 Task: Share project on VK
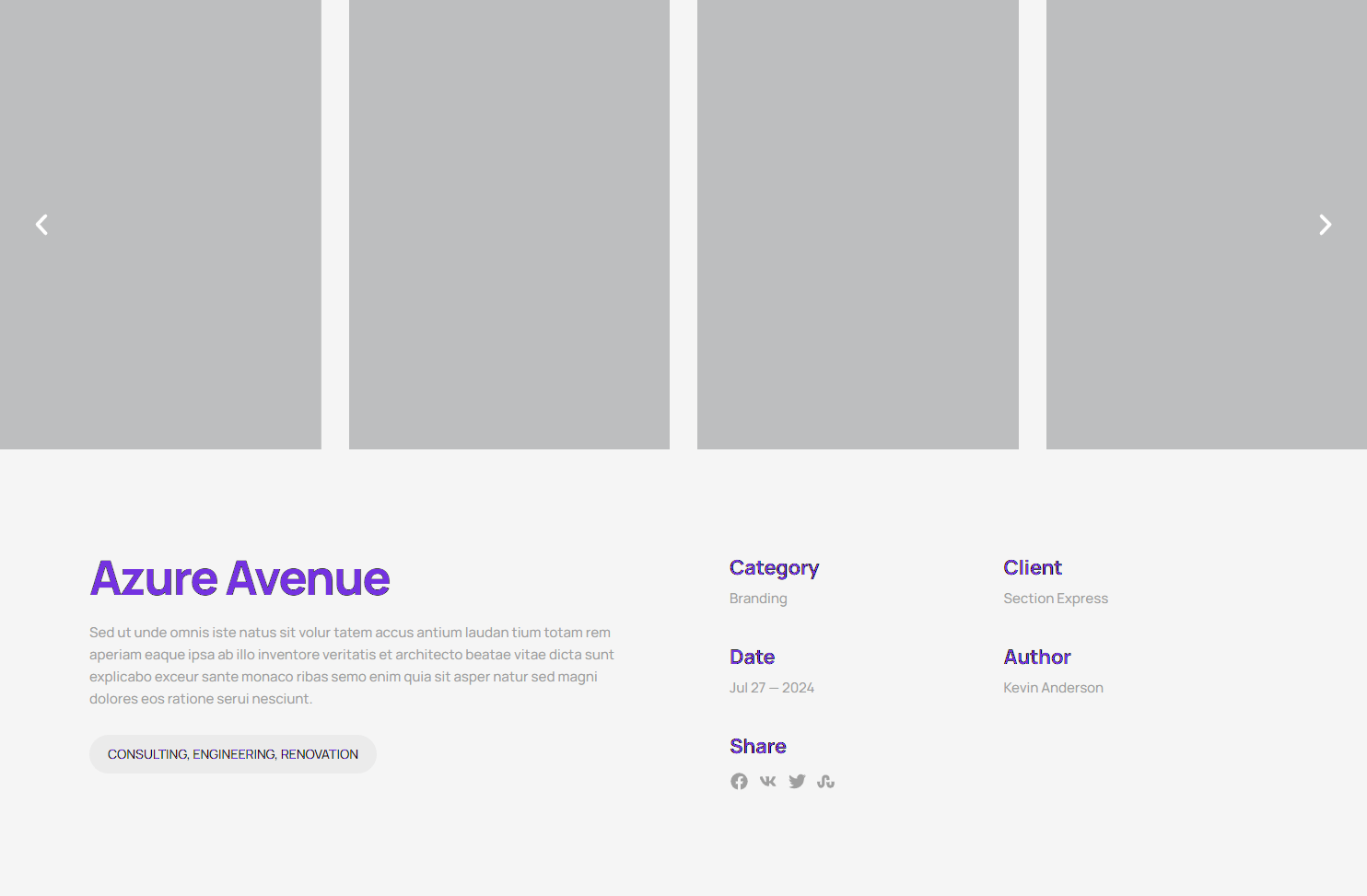pos(767,781)
